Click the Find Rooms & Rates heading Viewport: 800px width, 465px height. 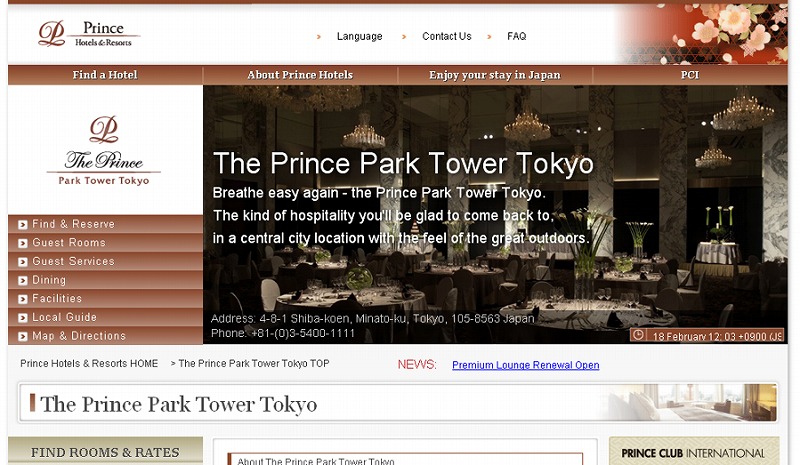click(x=105, y=452)
